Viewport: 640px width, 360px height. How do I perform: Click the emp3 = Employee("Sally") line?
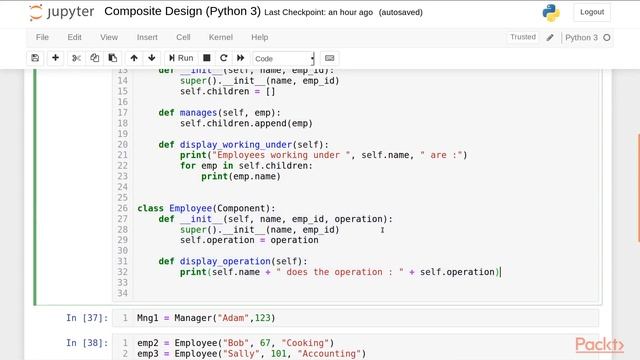coord(251,353)
